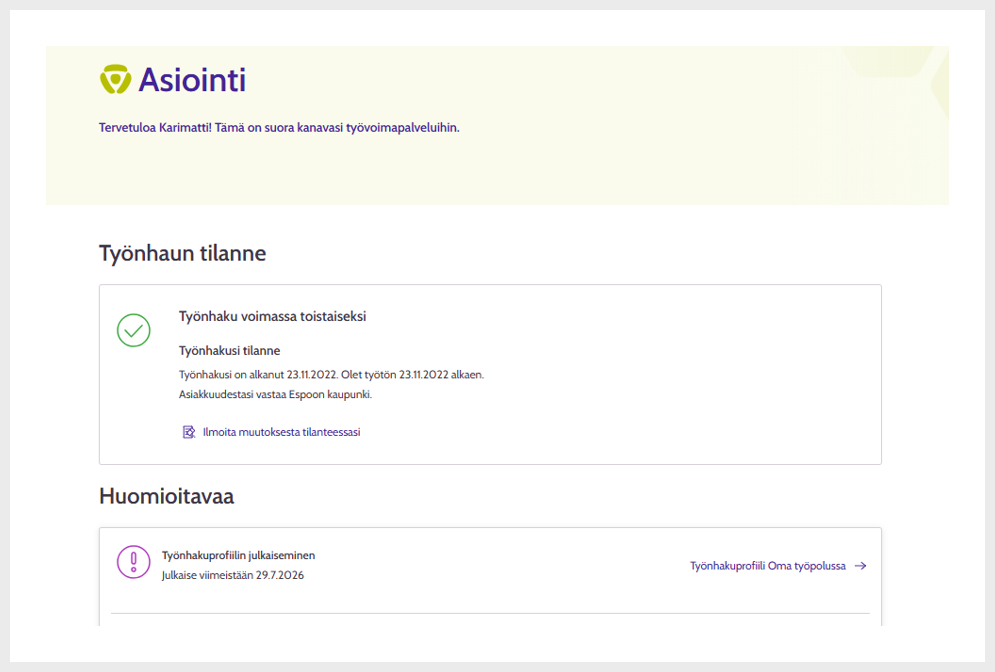Viewport: 995px width, 672px height.
Task: Open the Ilmoita muutoksesta tilanteessasi link
Action: (x=281, y=432)
